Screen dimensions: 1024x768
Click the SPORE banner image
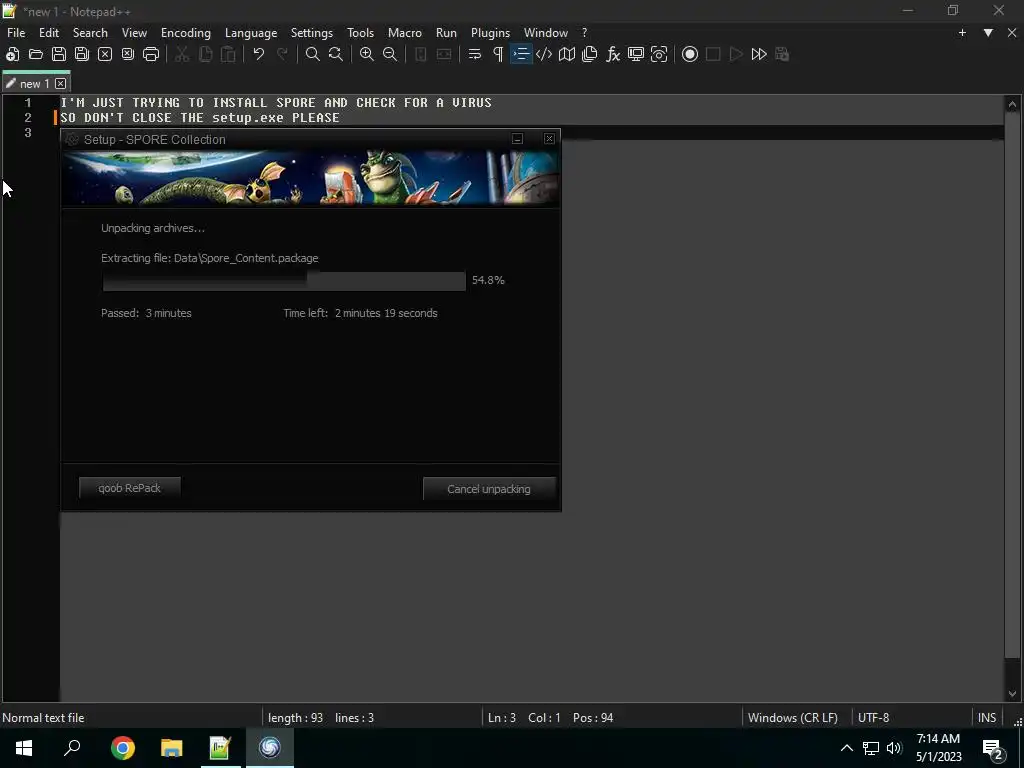(x=310, y=177)
